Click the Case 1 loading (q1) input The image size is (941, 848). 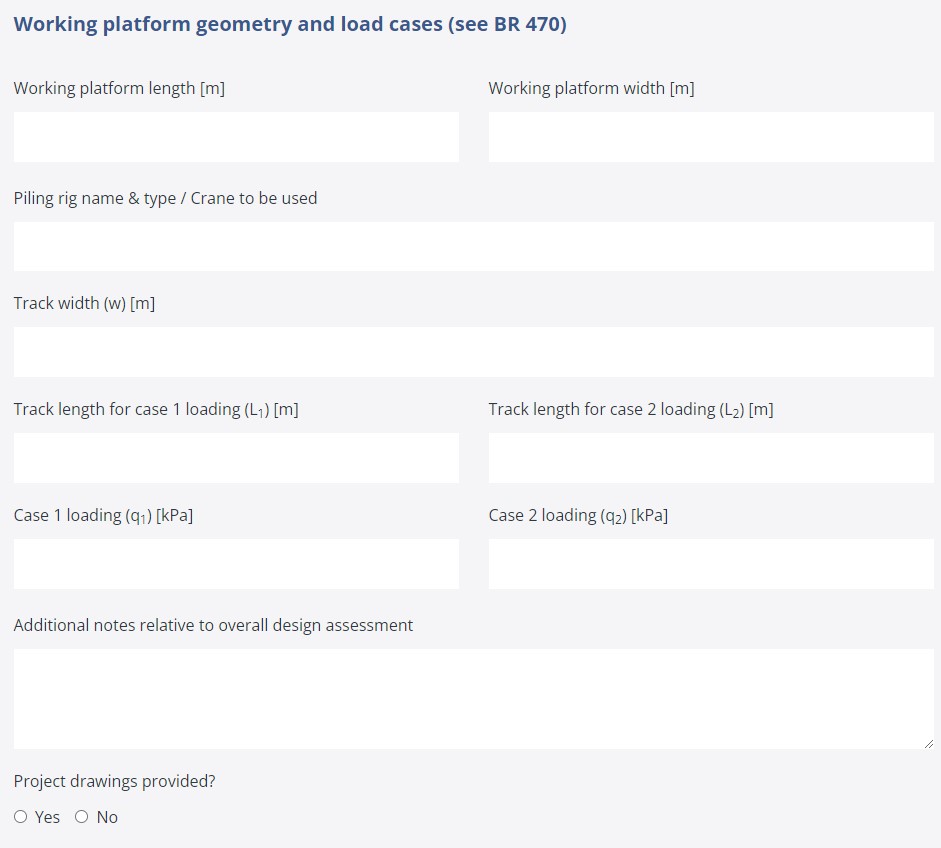coord(236,564)
